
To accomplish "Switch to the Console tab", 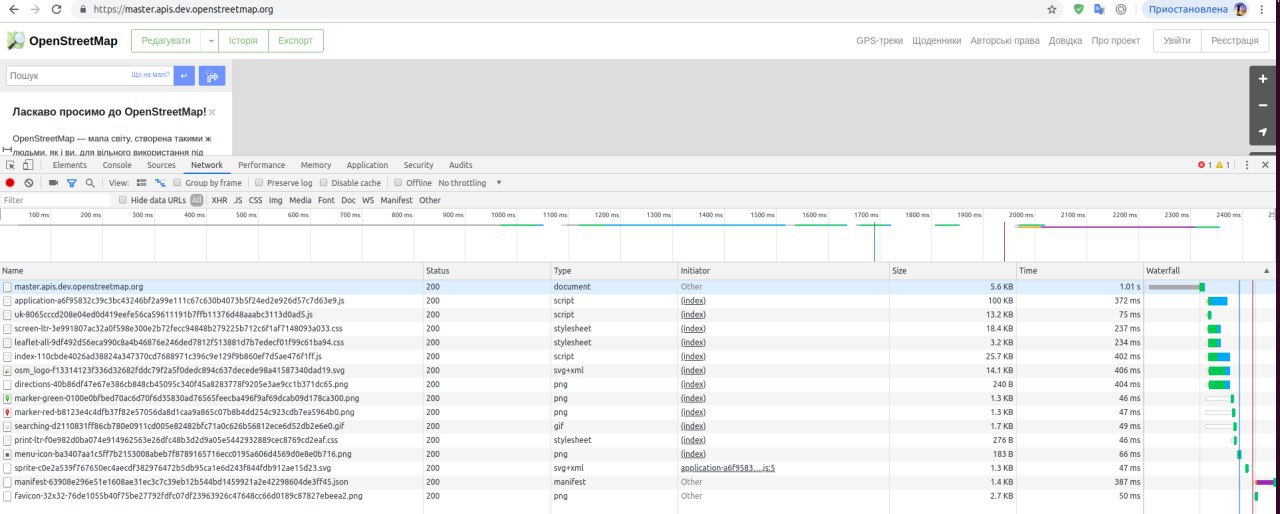I will click(x=117, y=165).
